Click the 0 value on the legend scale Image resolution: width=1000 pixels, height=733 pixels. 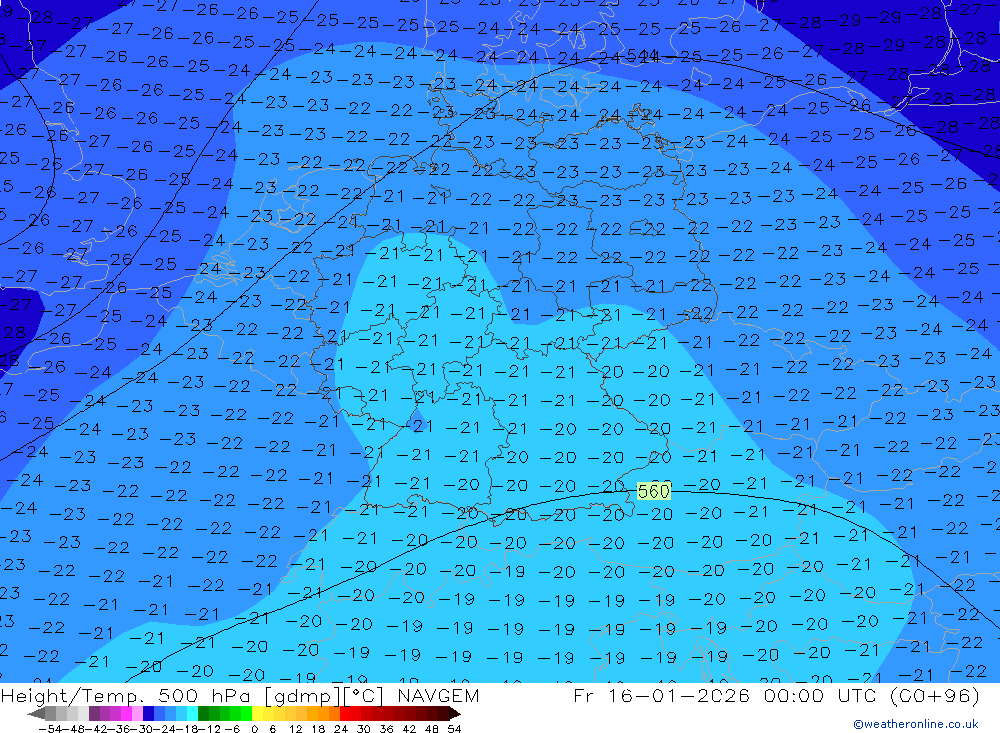pyautogui.click(x=256, y=727)
